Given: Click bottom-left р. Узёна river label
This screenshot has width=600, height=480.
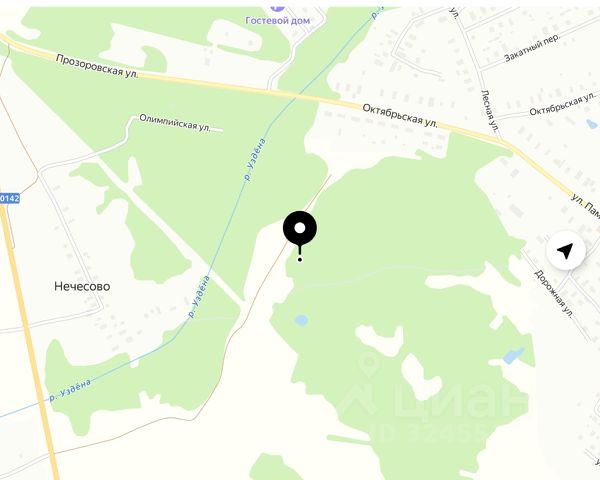Looking at the screenshot, I should coord(70,390).
